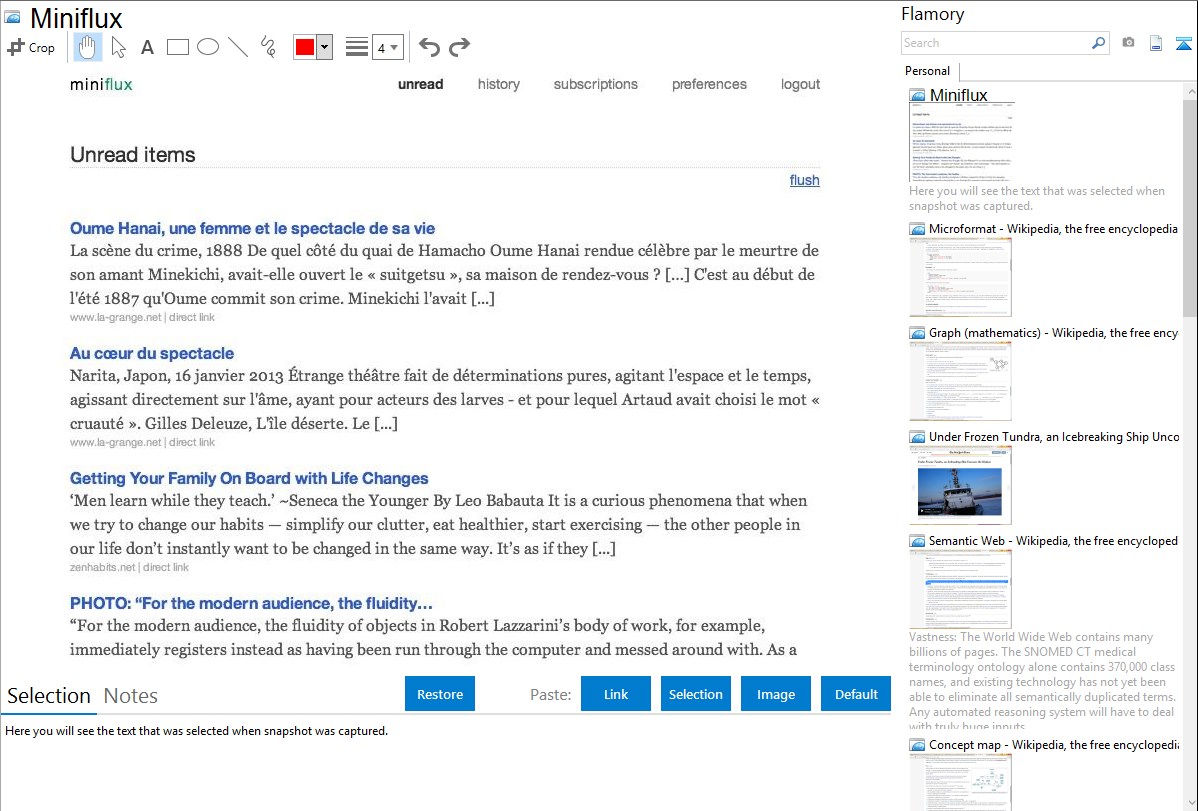The width and height of the screenshot is (1198, 811).
Task: Click the Graph (mathematics) snapshot's browser icon
Action: [917, 333]
